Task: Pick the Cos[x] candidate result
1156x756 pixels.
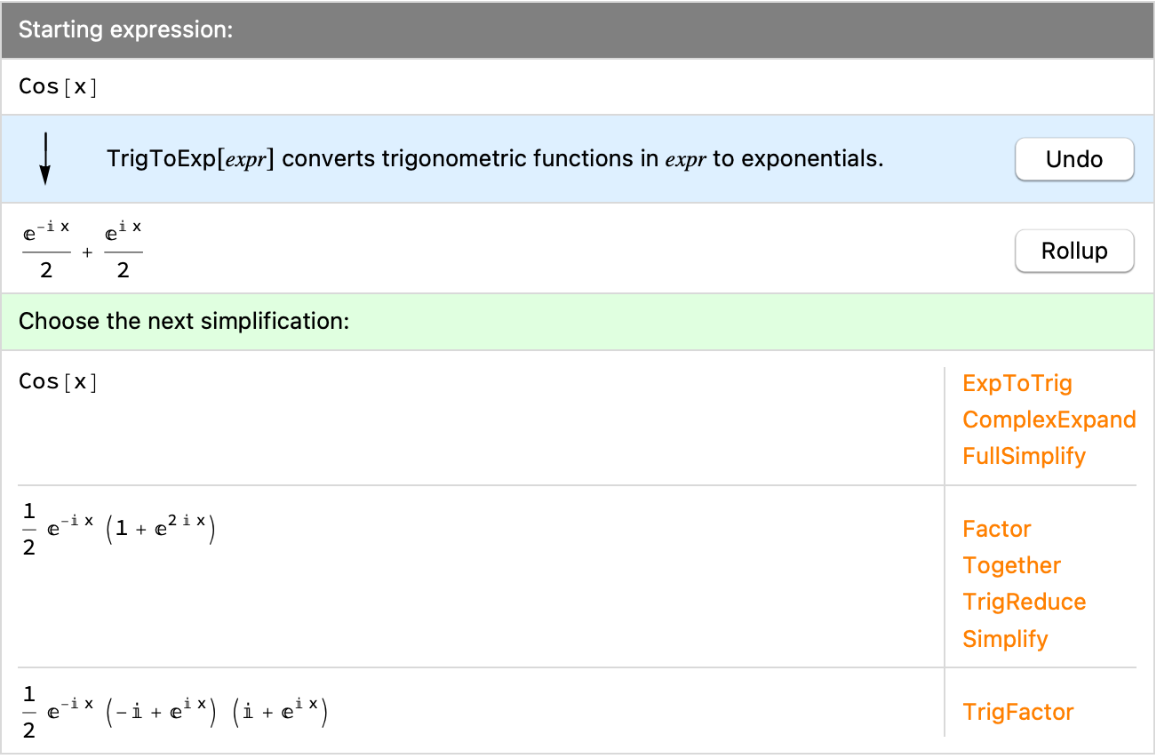Action: click(x=58, y=382)
